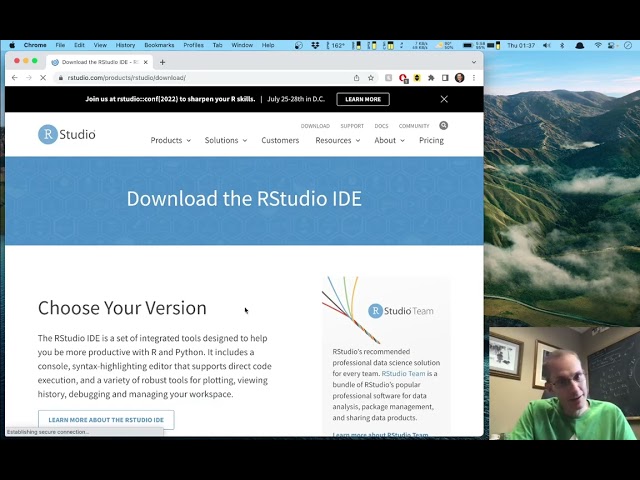The height and width of the screenshot is (480, 640).
Task: Click the Download the RStudio IDE heading
Action: pos(244,199)
